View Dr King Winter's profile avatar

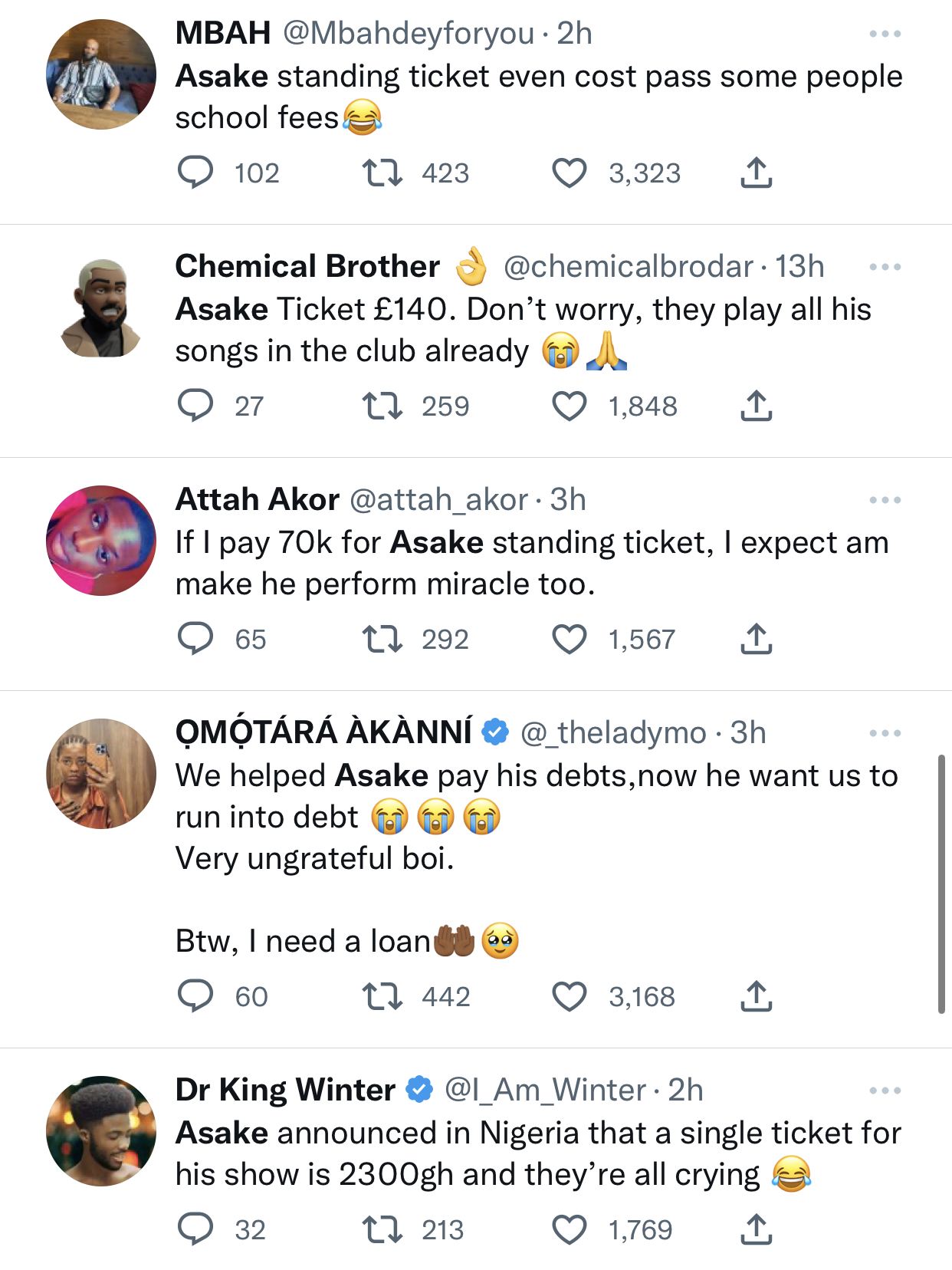(101, 1131)
